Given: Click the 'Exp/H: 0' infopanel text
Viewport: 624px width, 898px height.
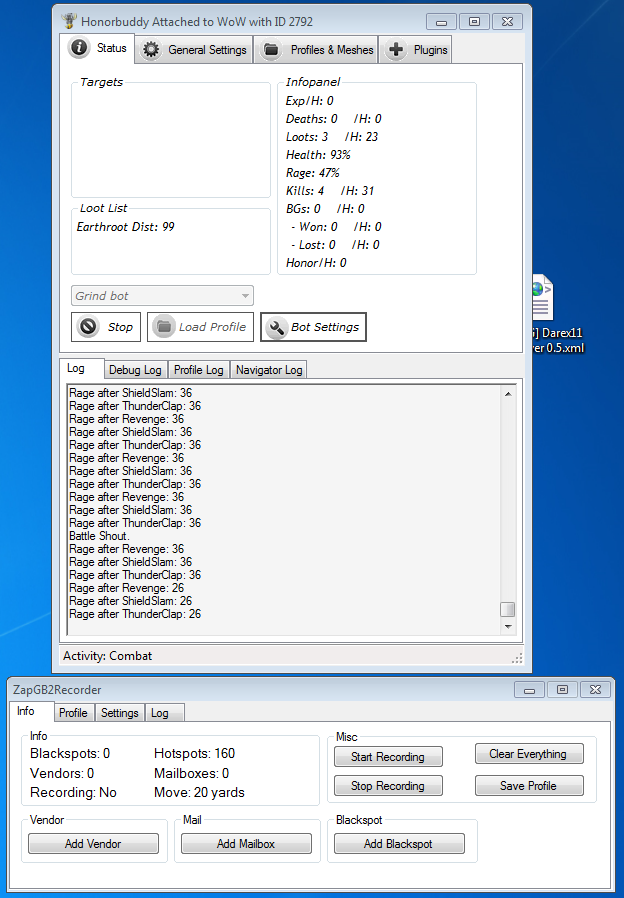Looking at the screenshot, I should tap(310, 101).
